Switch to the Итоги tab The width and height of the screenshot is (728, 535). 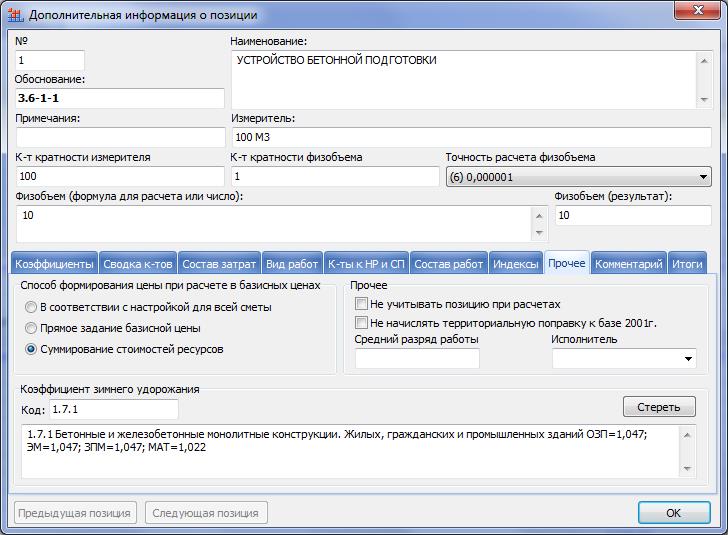pos(687,264)
